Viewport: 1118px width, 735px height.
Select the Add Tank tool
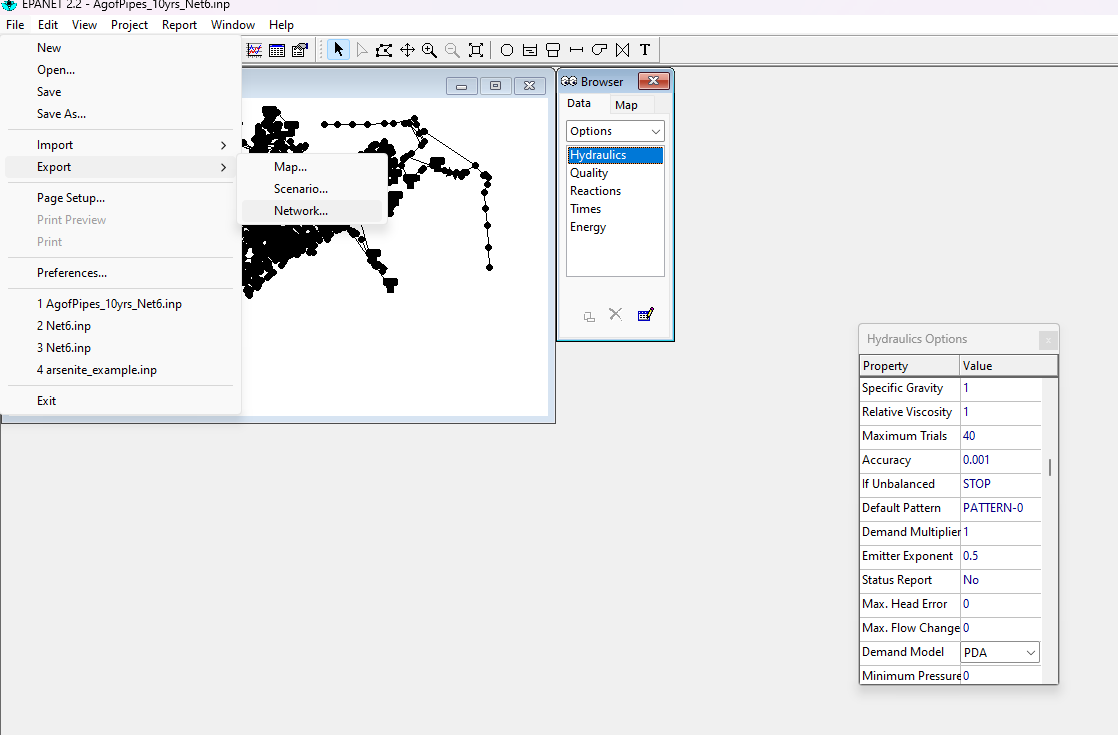[x=553, y=50]
